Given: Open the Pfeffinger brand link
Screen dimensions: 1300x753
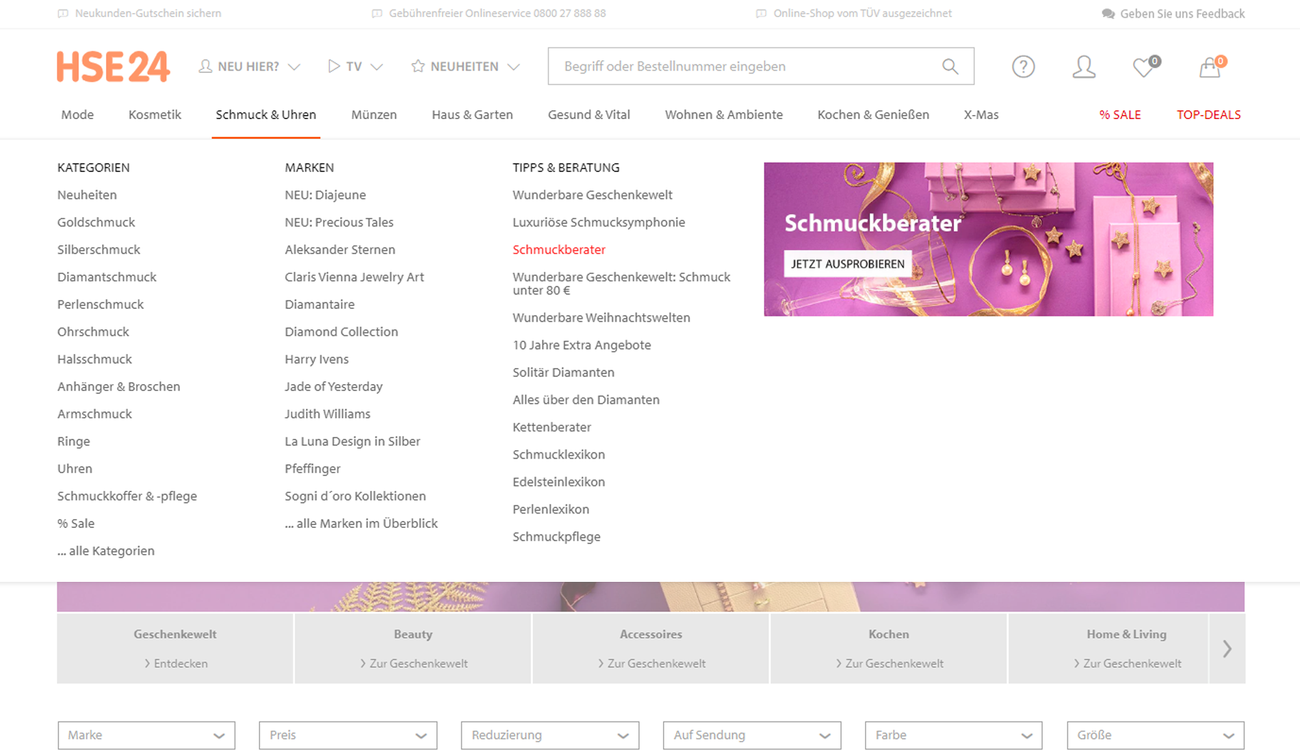Looking at the screenshot, I should (313, 469).
